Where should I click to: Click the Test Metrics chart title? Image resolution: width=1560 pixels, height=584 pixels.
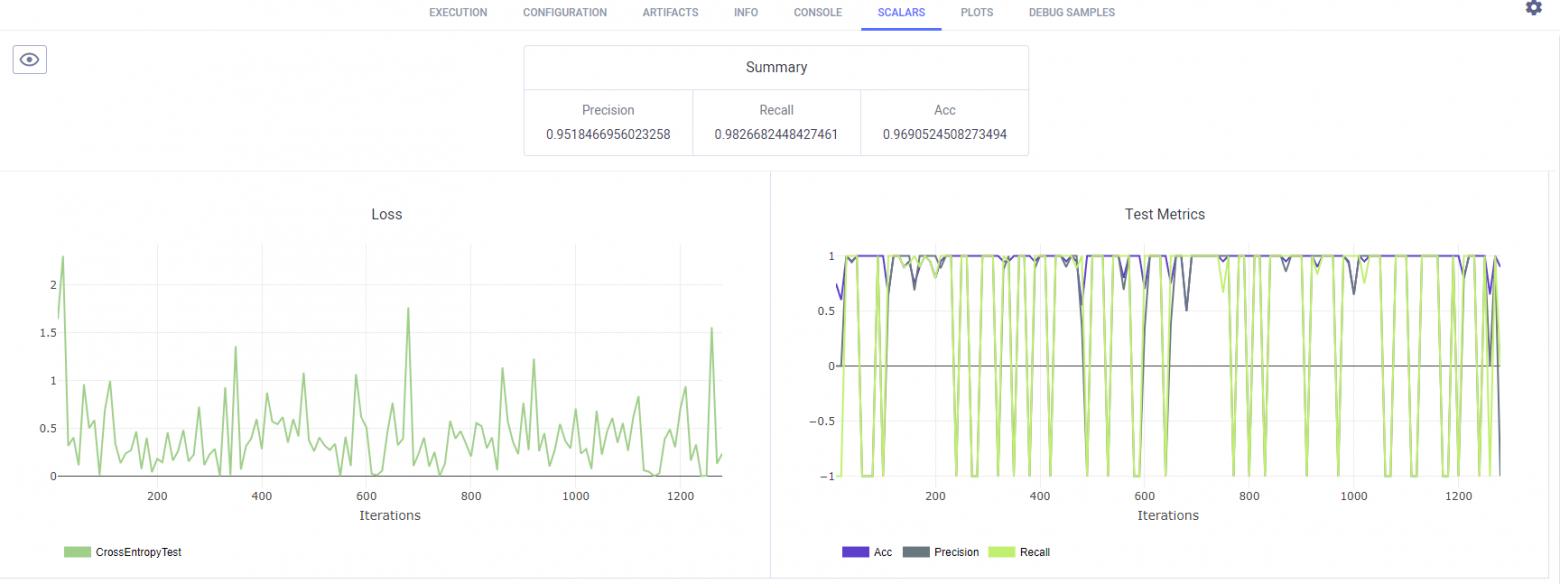(x=1165, y=214)
